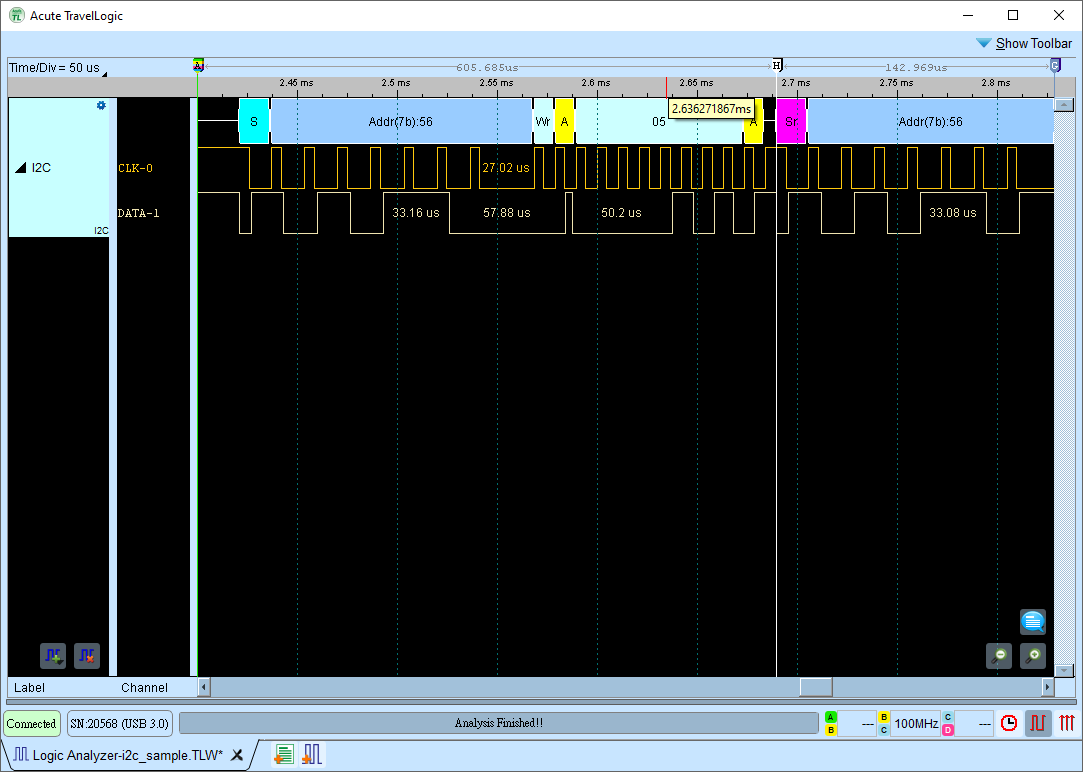Click the Analysis Finished progress bar
1083x772 pixels.
click(x=499, y=723)
